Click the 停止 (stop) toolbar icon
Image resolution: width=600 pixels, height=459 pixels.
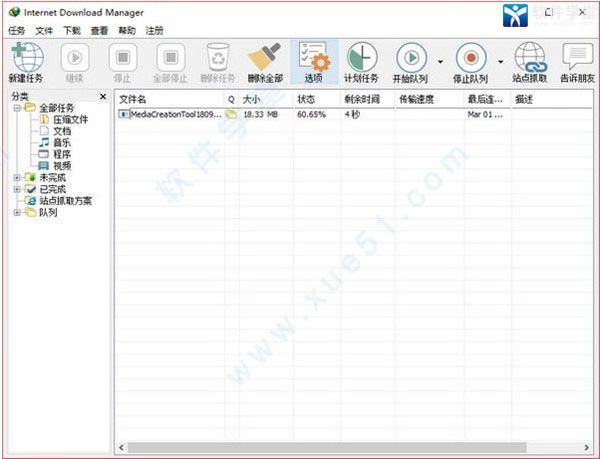(x=123, y=57)
